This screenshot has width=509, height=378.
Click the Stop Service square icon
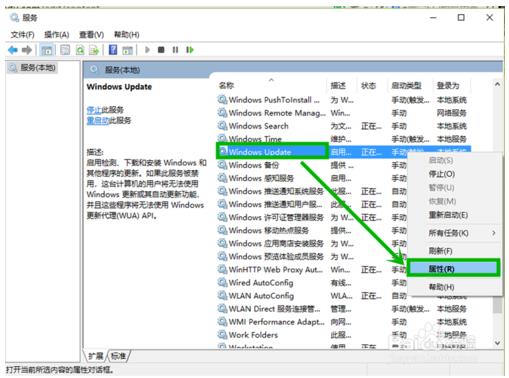[161, 50]
